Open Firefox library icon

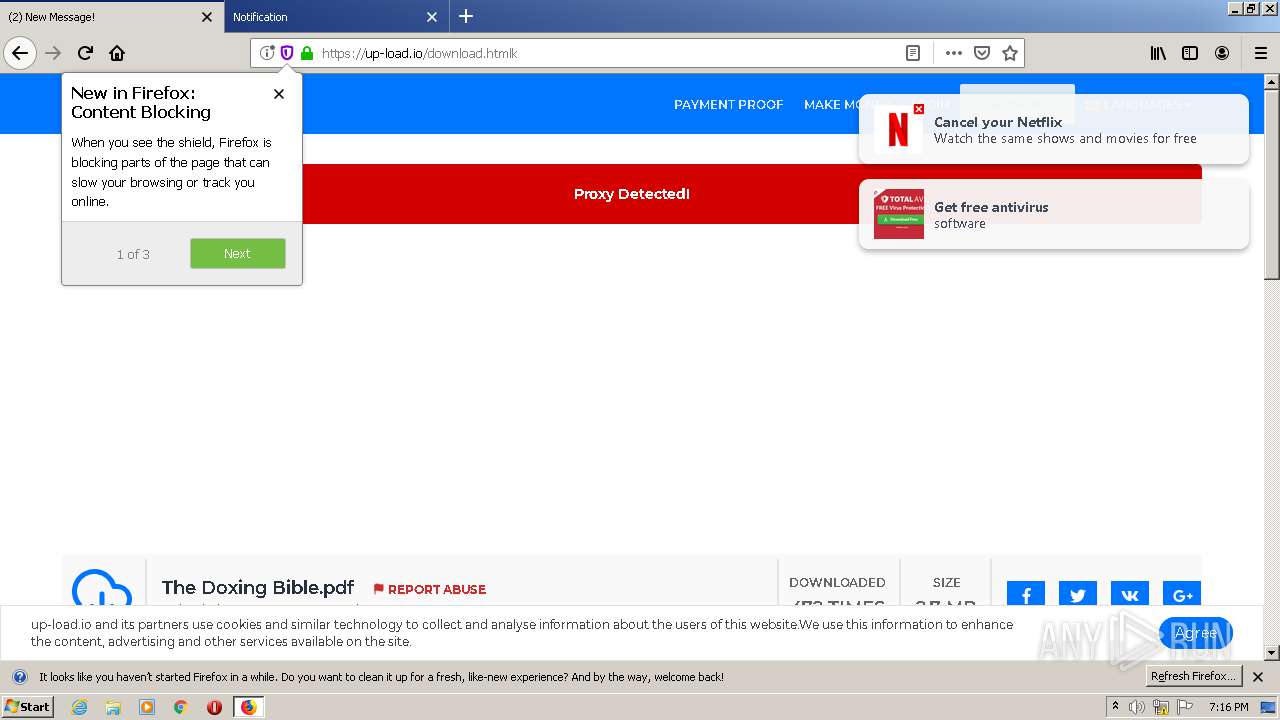tap(1158, 53)
